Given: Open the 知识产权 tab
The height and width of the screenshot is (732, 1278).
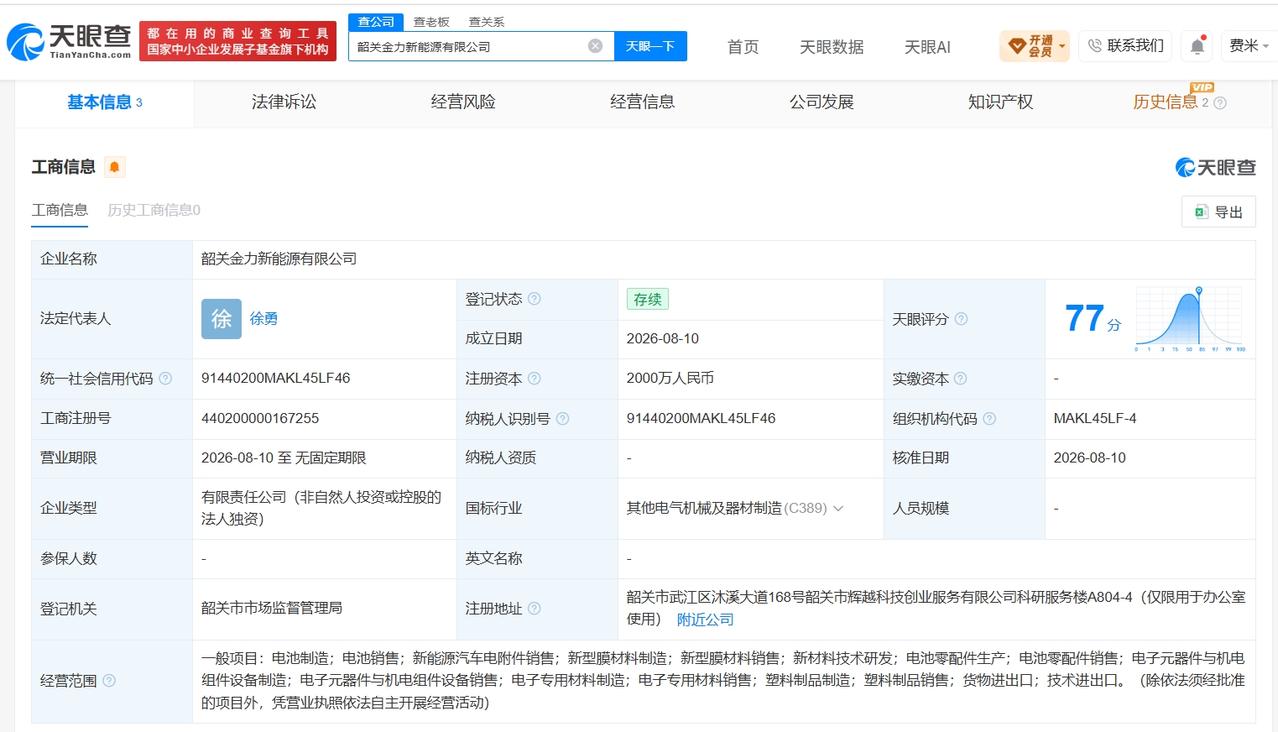Looking at the screenshot, I should click(1000, 102).
